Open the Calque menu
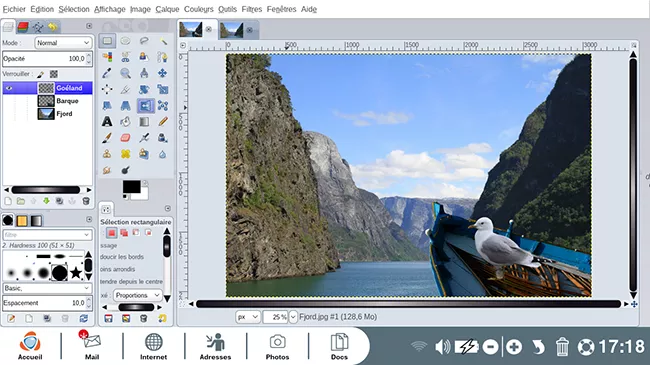Screen dimensions: 650x365 click(x=167, y=9)
